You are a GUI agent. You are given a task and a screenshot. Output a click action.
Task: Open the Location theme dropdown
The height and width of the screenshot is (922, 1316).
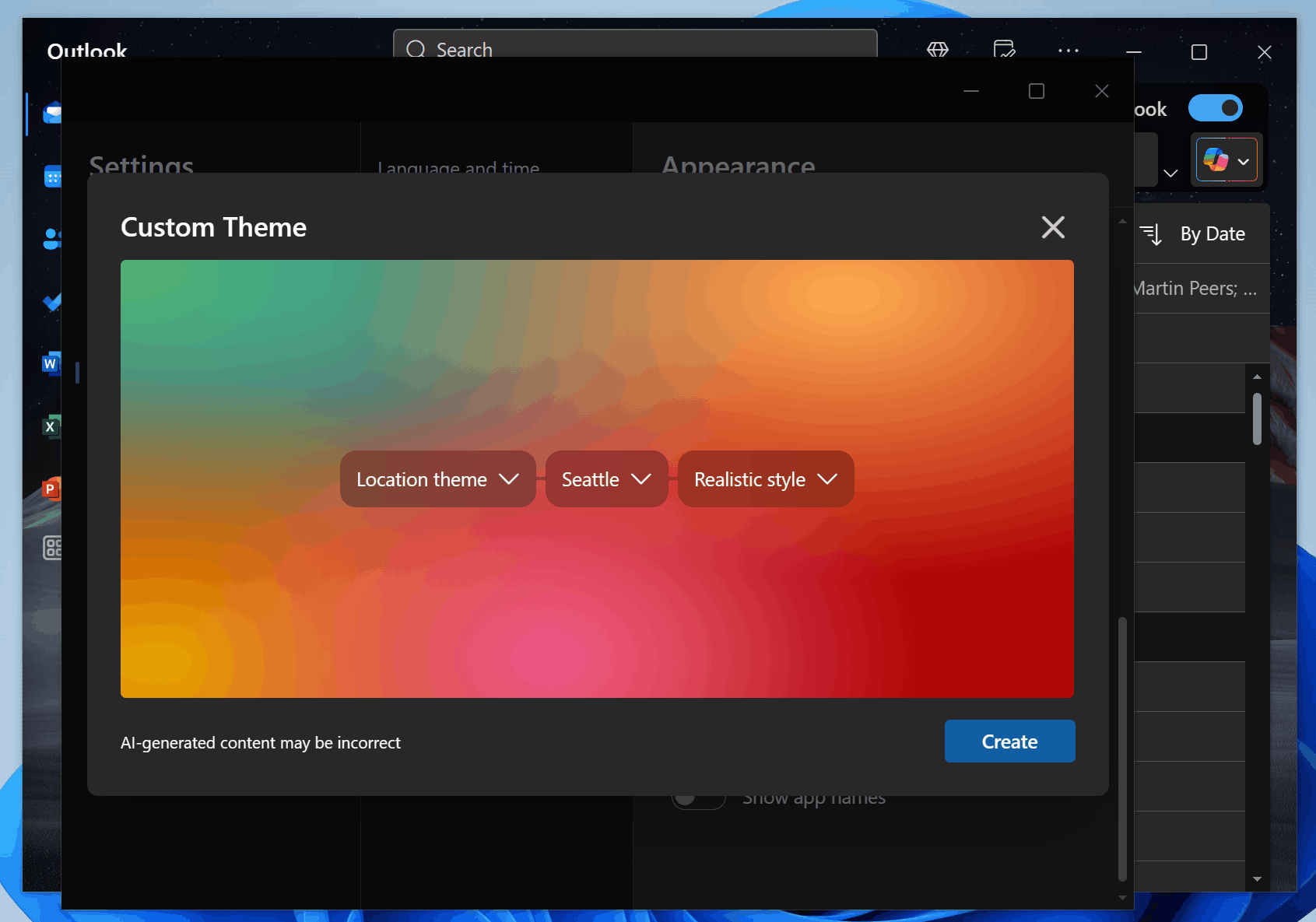[437, 479]
